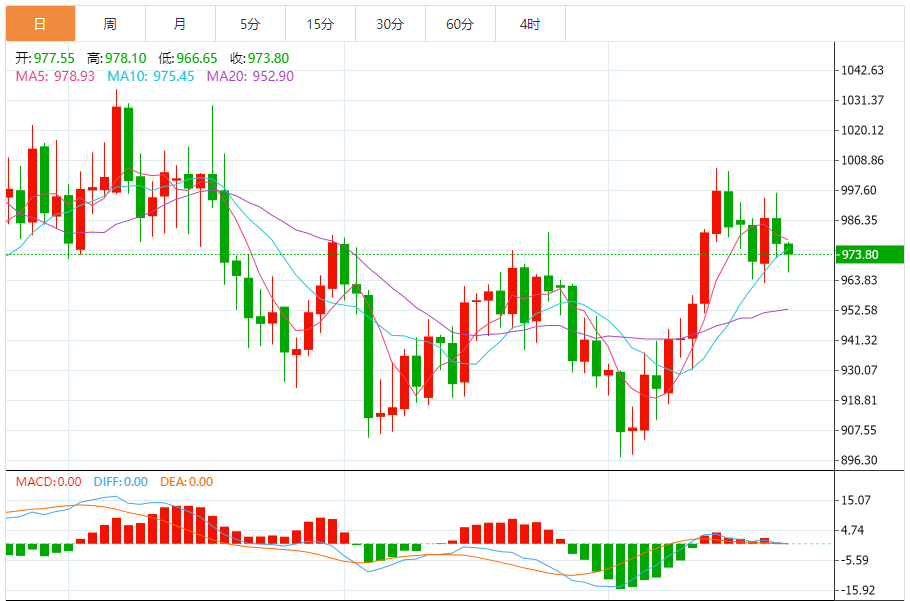Click the 15.07 MACD axis label
The width and height of the screenshot is (910, 601).
(x=857, y=500)
